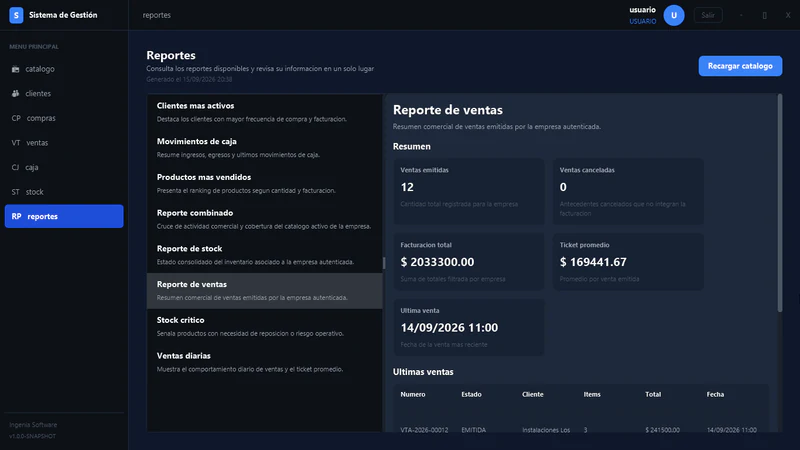Click the splitter handle between report panels
The image size is (800, 450).
pyautogui.click(x=384, y=263)
